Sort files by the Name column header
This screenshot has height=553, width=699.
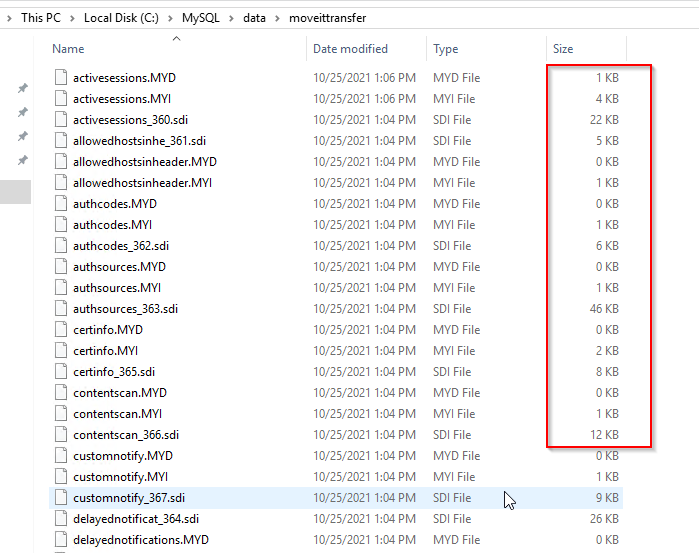[x=68, y=49]
